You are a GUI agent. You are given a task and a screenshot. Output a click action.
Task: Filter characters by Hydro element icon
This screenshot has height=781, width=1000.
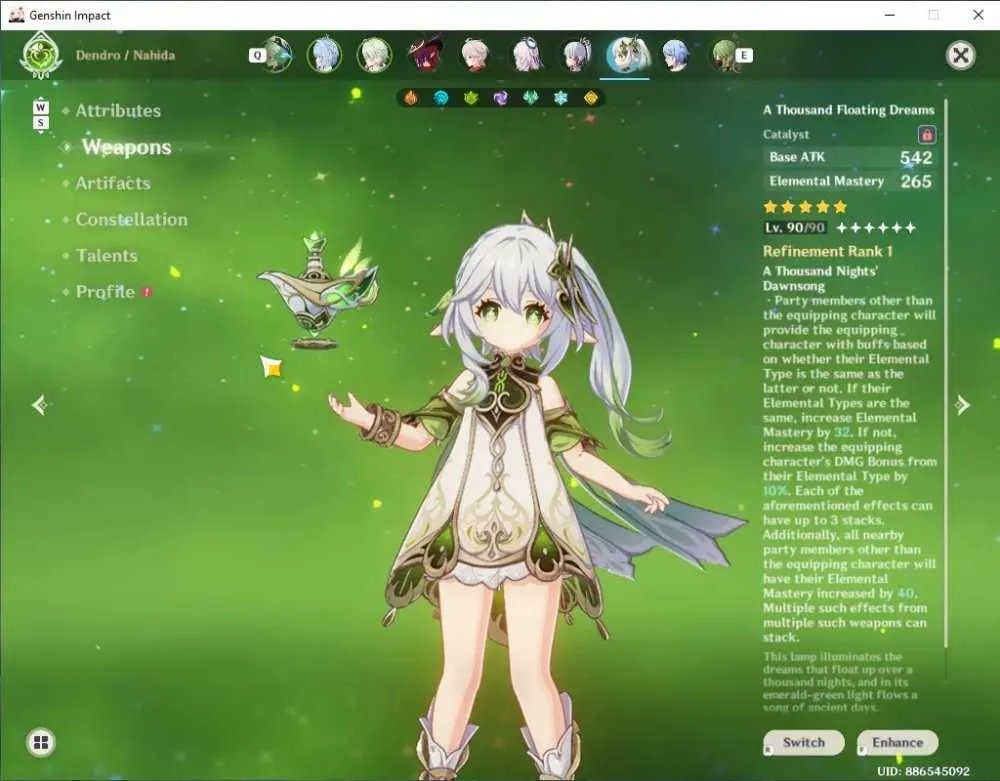(x=441, y=98)
